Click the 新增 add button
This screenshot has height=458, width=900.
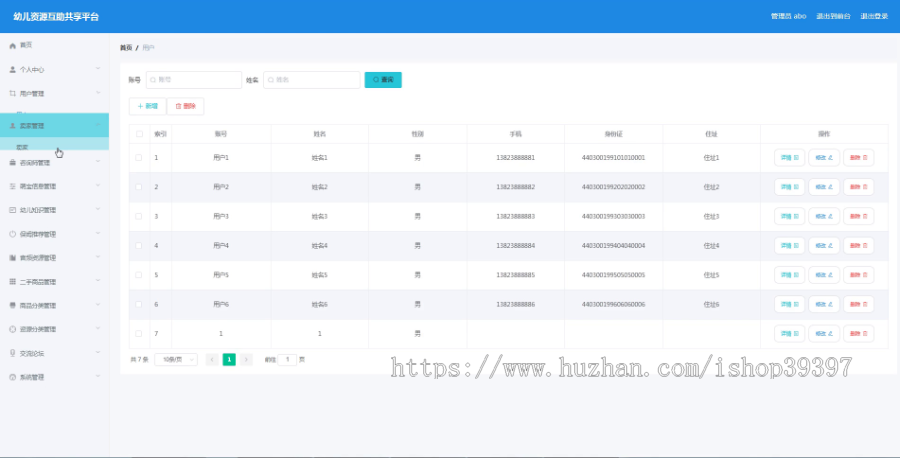tap(148, 106)
